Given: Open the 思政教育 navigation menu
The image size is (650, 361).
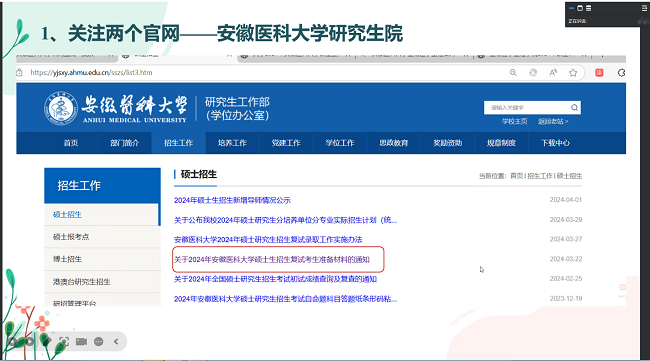Looking at the screenshot, I should (x=394, y=143).
